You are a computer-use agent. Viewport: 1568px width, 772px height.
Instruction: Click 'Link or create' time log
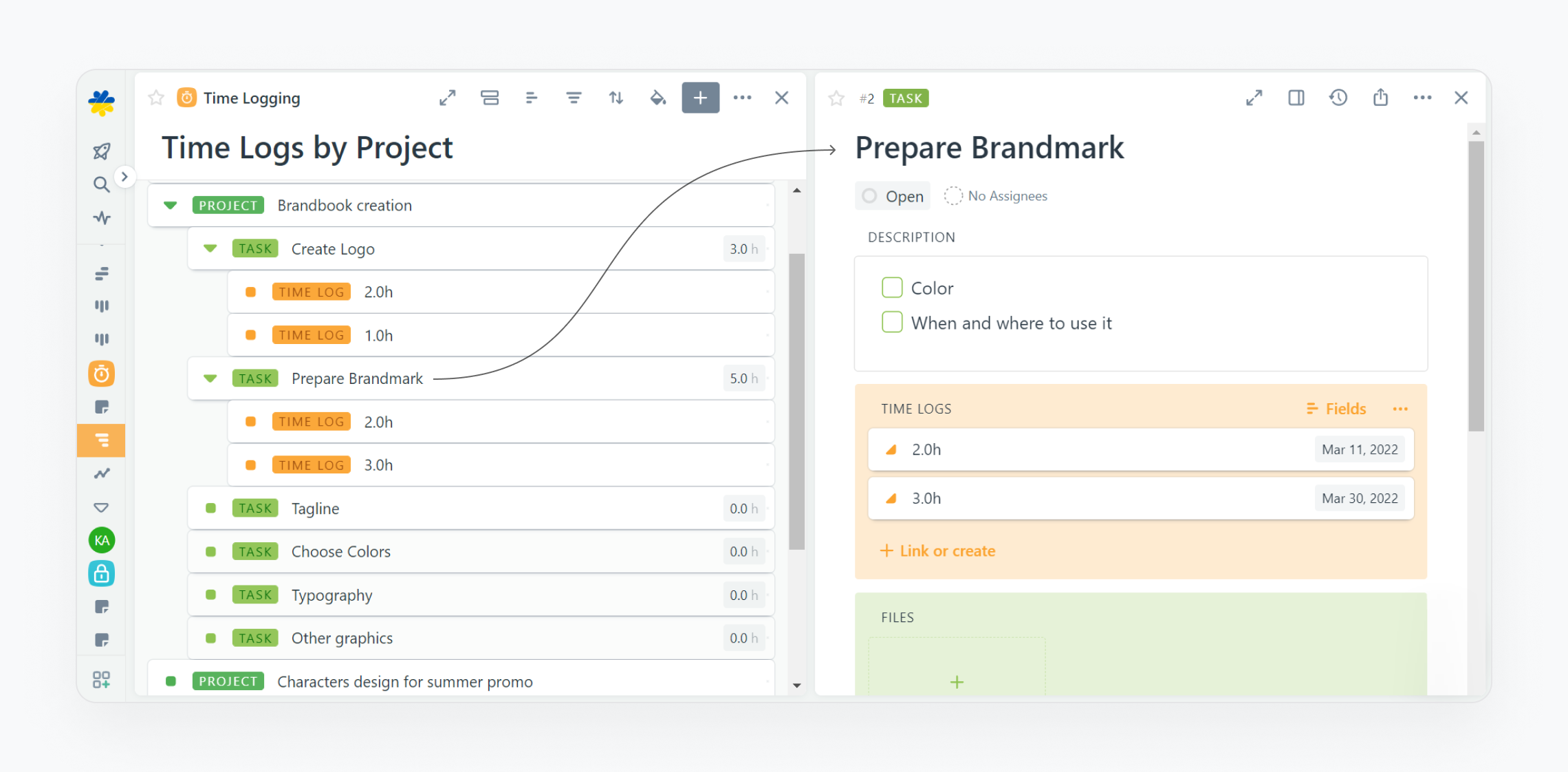(938, 550)
